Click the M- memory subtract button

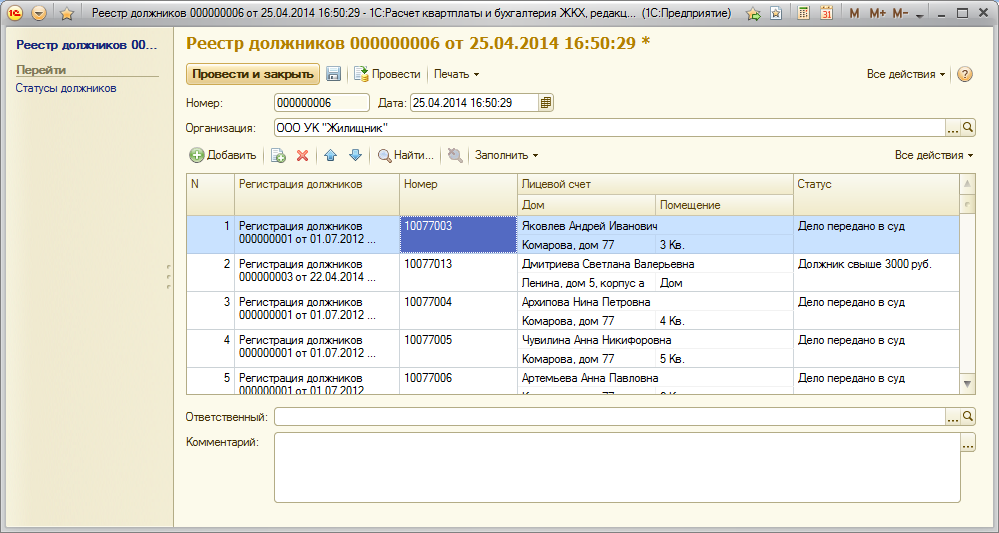click(x=900, y=13)
